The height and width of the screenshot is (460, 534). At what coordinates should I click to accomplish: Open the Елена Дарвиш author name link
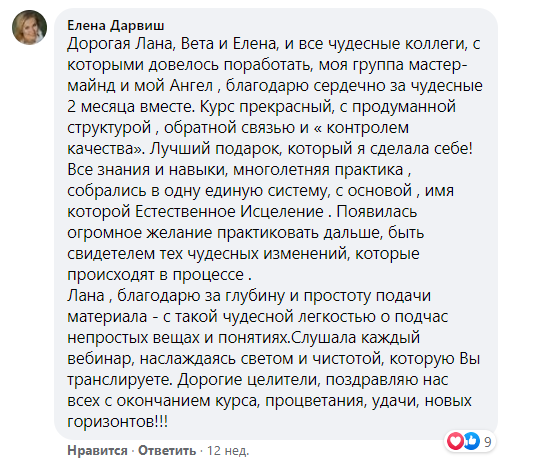(x=116, y=25)
